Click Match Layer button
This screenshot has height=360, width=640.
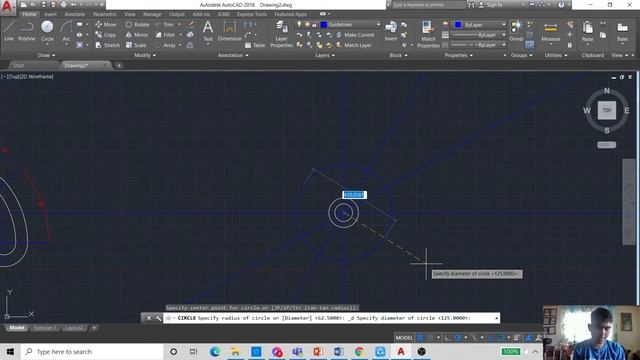point(354,45)
